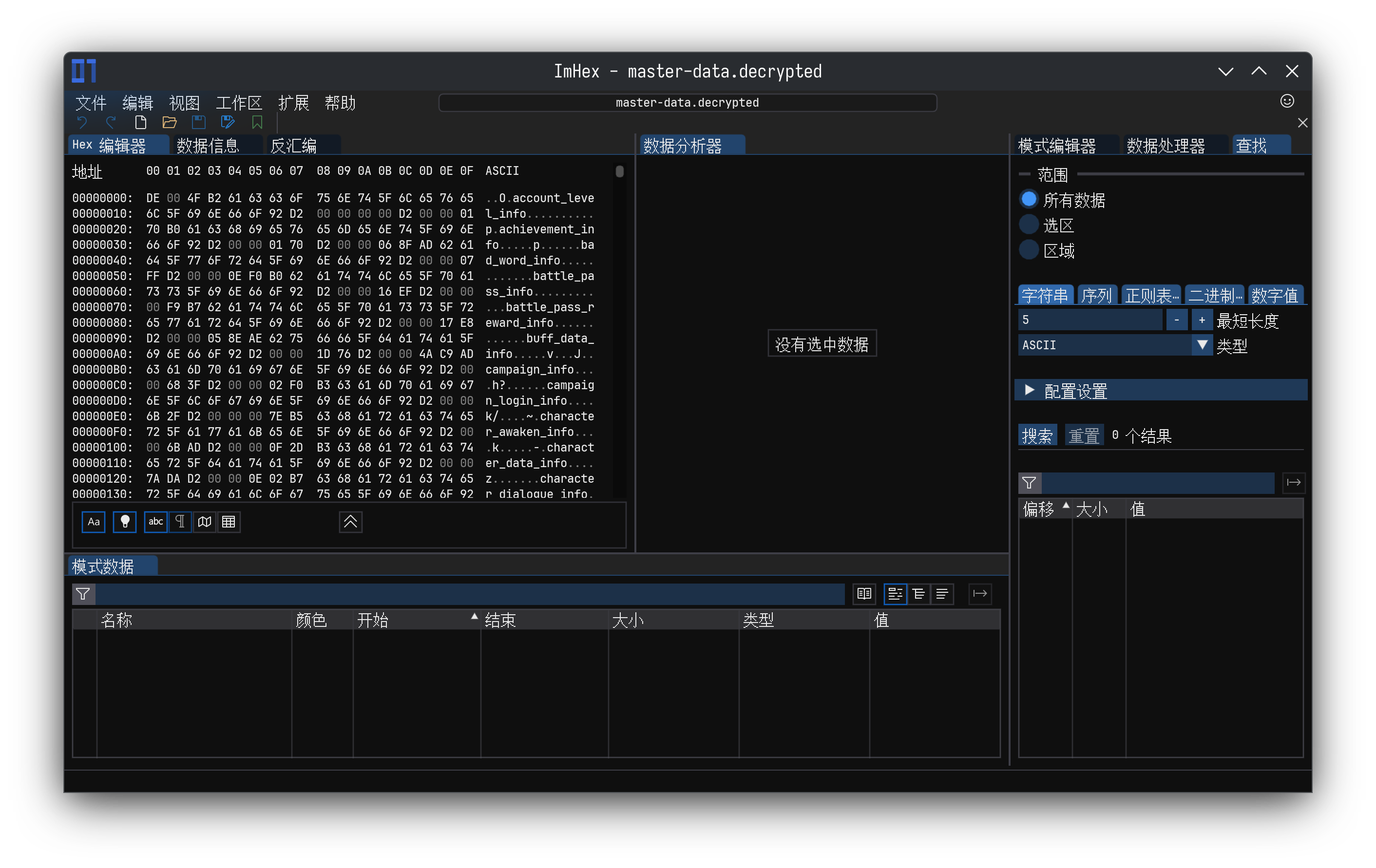This screenshot has height=868, width=1376.
Task: Decrease 最短长度 with the minus button
Action: click(1177, 320)
